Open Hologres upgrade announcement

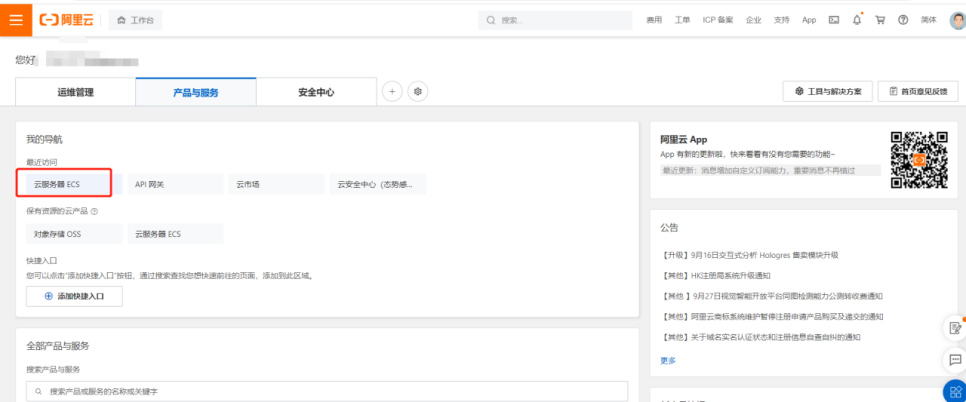(749, 255)
